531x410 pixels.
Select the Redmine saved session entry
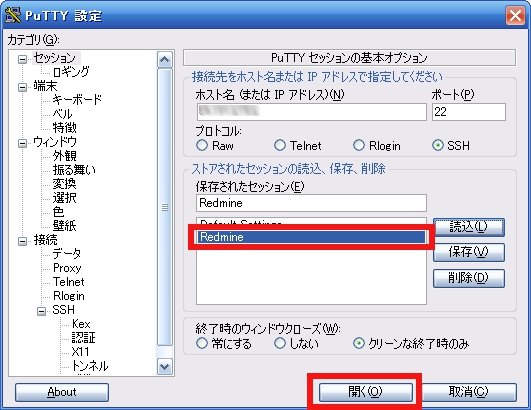click(311, 237)
